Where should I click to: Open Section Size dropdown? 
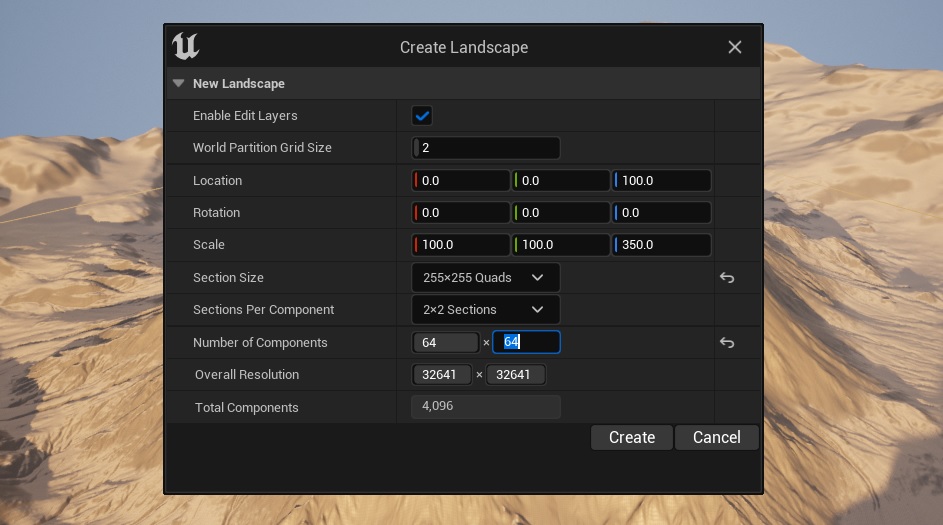pos(486,277)
